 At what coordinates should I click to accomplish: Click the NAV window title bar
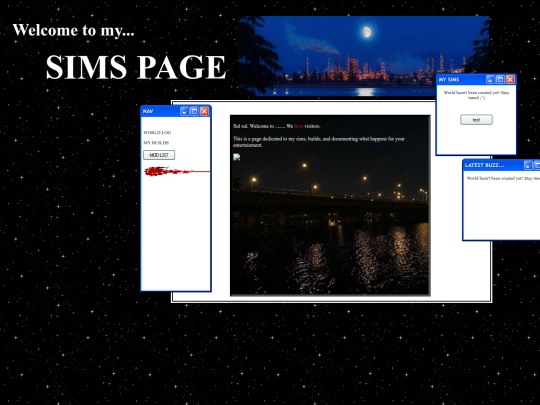click(x=176, y=111)
